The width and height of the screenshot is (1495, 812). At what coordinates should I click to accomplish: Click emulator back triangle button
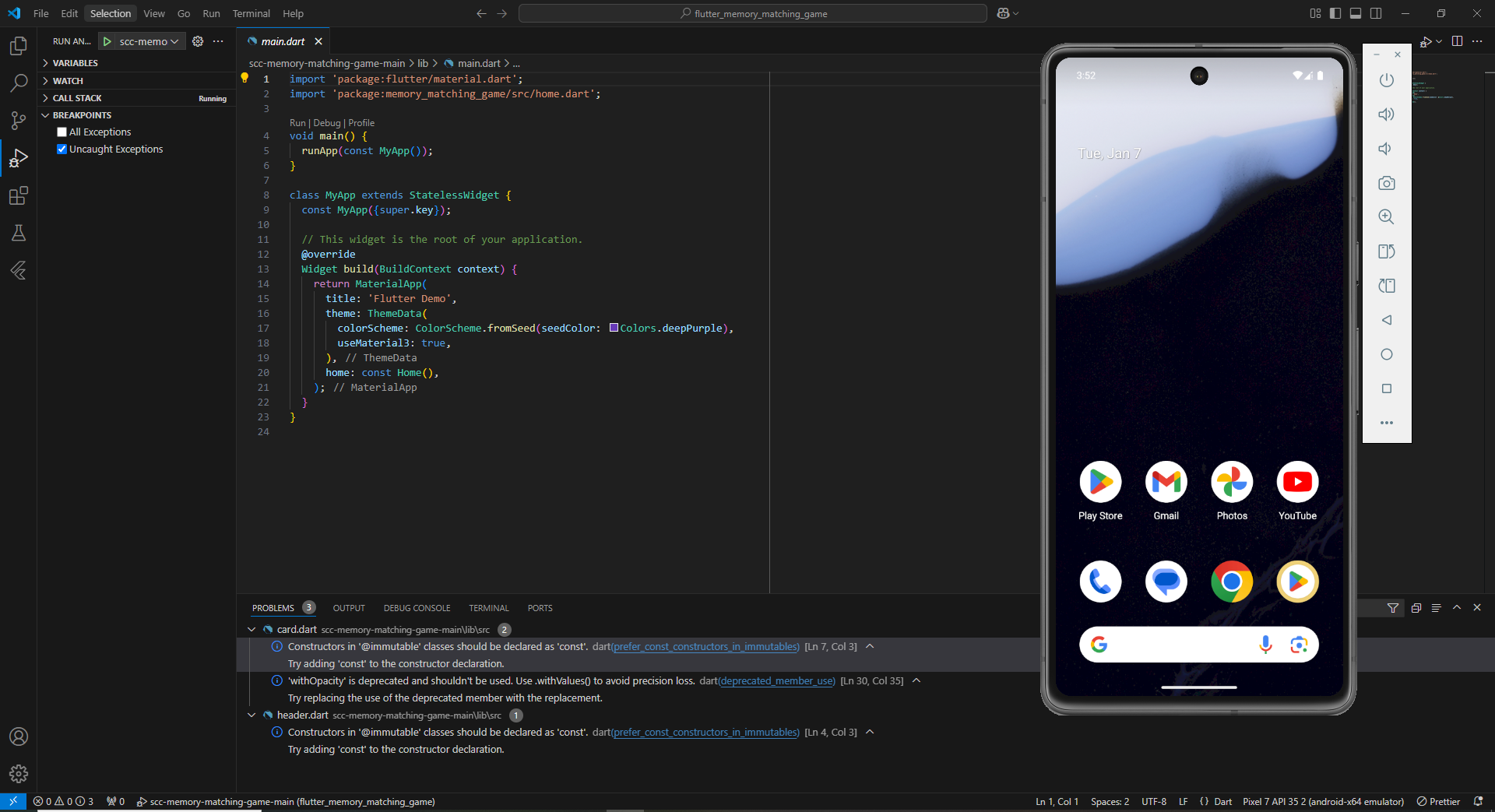pos(1387,320)
